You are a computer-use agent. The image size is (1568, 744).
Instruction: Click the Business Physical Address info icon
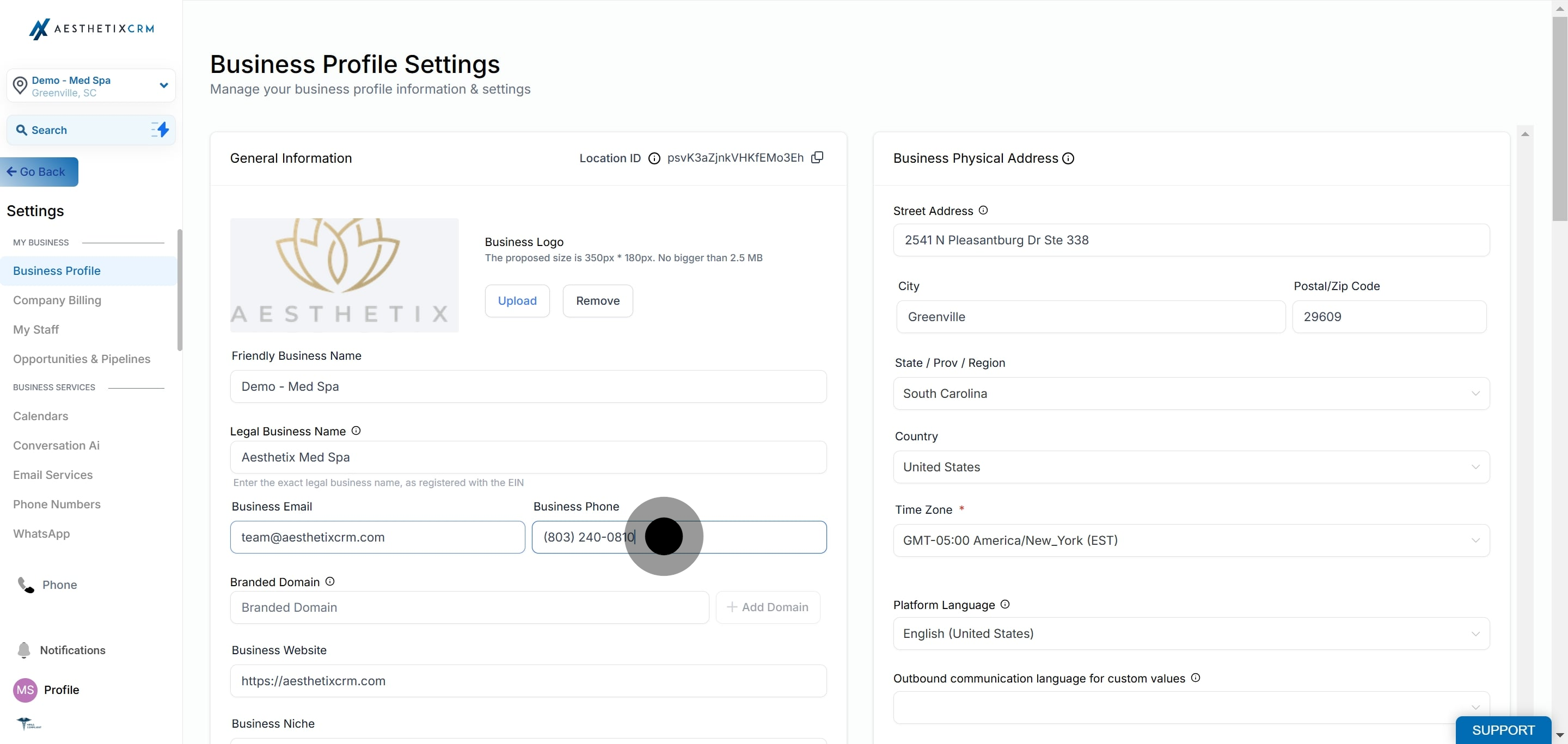point(1068,158)
